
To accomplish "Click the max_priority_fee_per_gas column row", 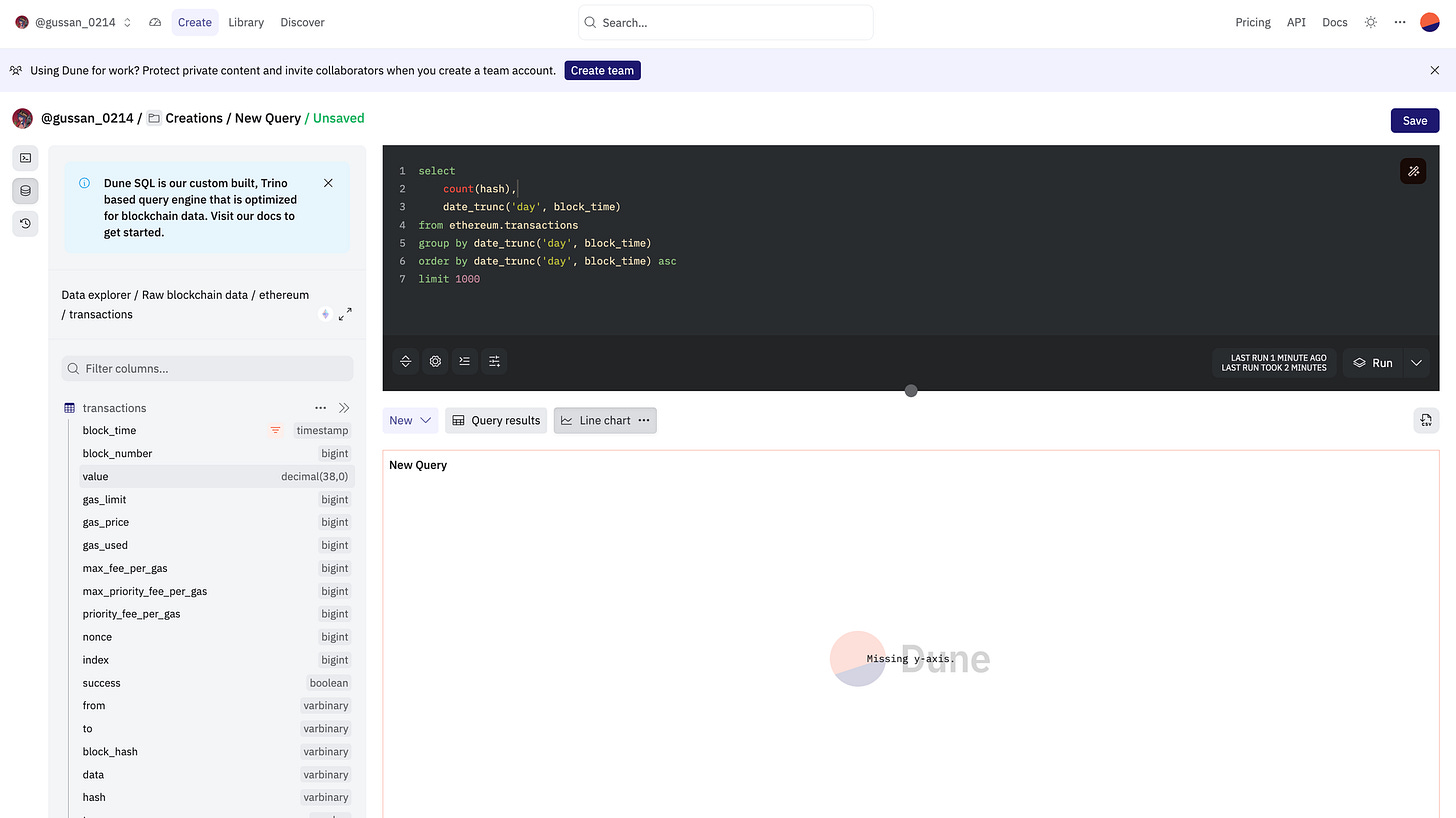I will tap(216, 592).
